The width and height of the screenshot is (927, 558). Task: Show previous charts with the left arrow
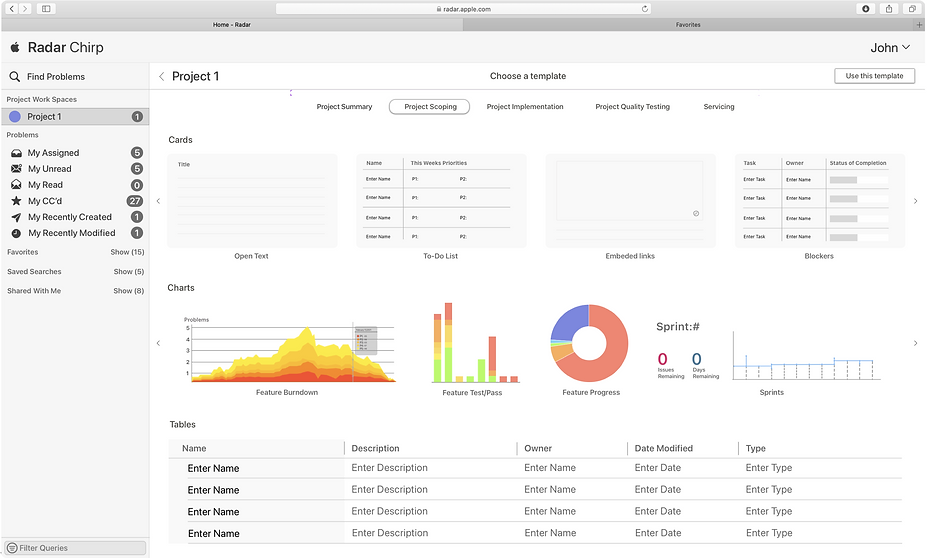(x=158, y=343)
